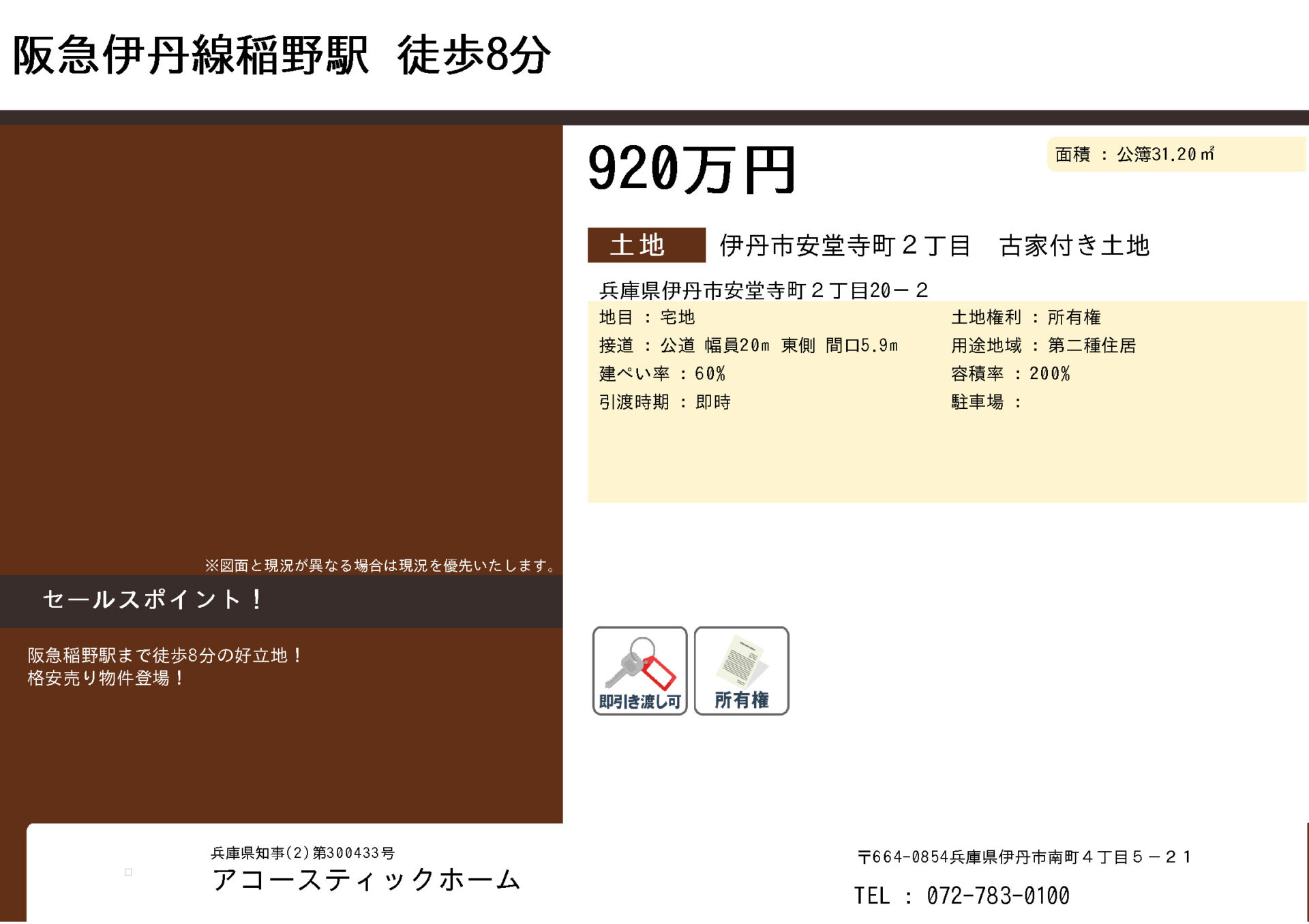This screenshot has height=924, width=1309.
Task: Select the 土地 property type label
Action: (x=646, y=245)
